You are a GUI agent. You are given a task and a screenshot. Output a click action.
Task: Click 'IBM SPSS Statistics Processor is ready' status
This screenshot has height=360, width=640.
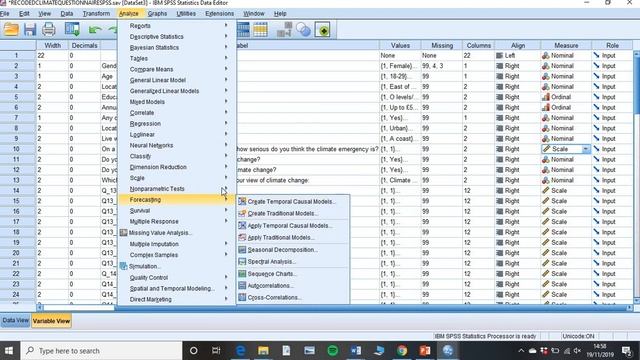(485, 336)
